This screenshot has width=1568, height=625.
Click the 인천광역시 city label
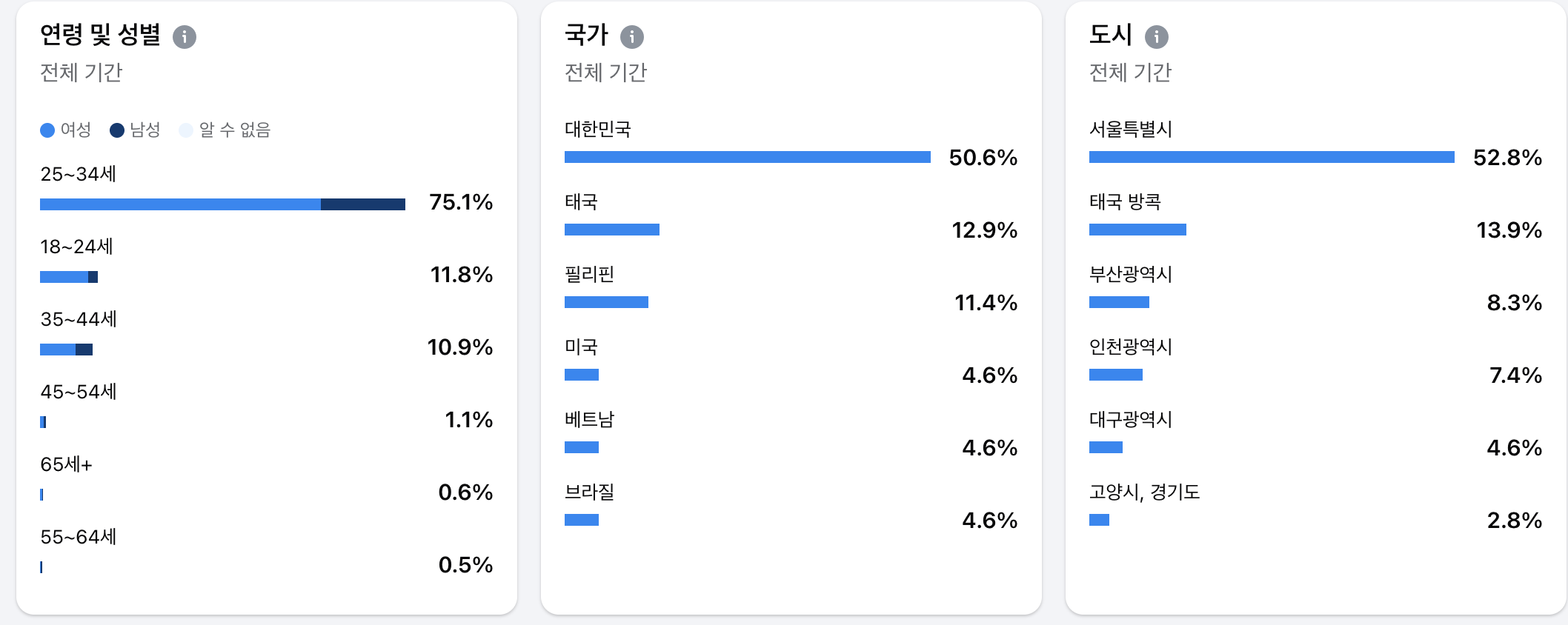[x=1131, y=347]
